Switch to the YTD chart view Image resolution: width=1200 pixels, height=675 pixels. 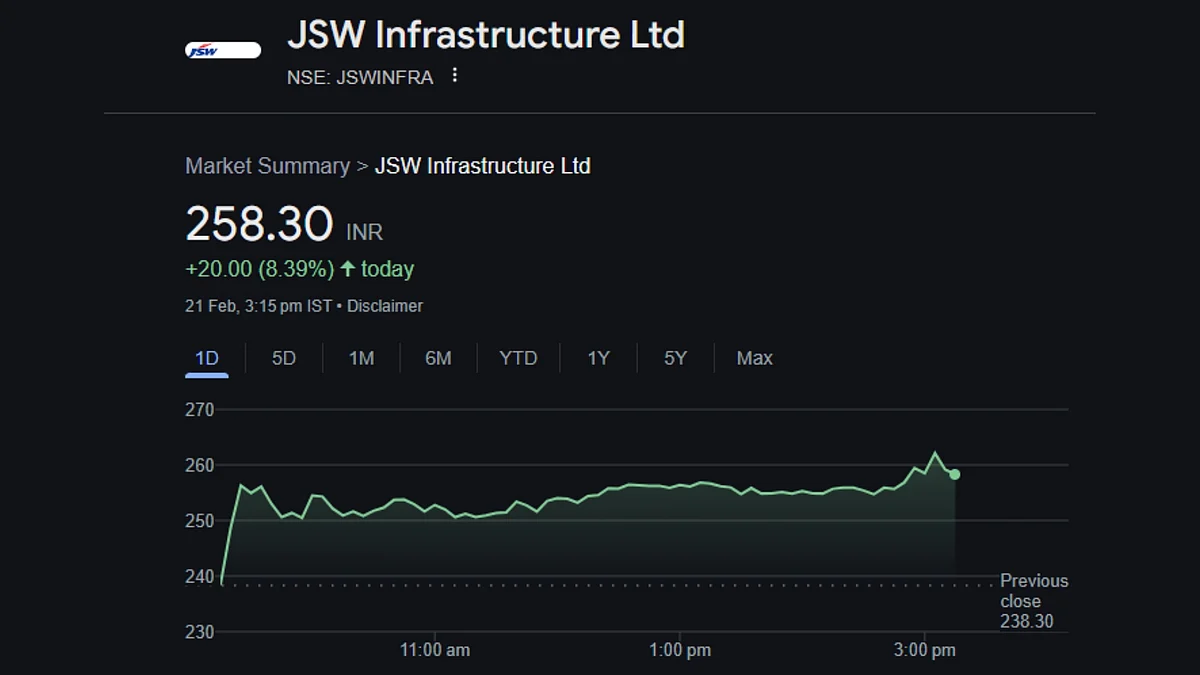pyautogui.click(x=518, y=358)
